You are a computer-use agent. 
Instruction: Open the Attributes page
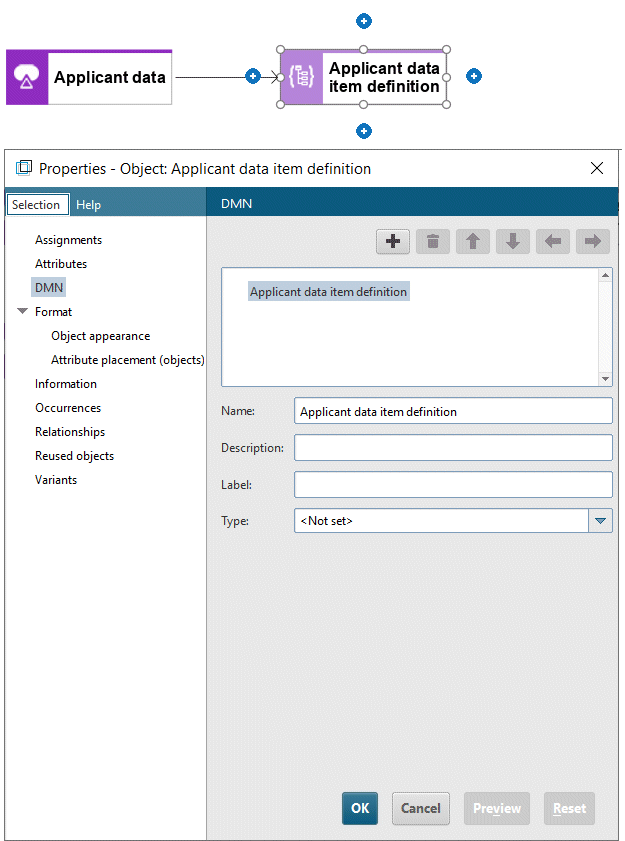coord(61,264)
